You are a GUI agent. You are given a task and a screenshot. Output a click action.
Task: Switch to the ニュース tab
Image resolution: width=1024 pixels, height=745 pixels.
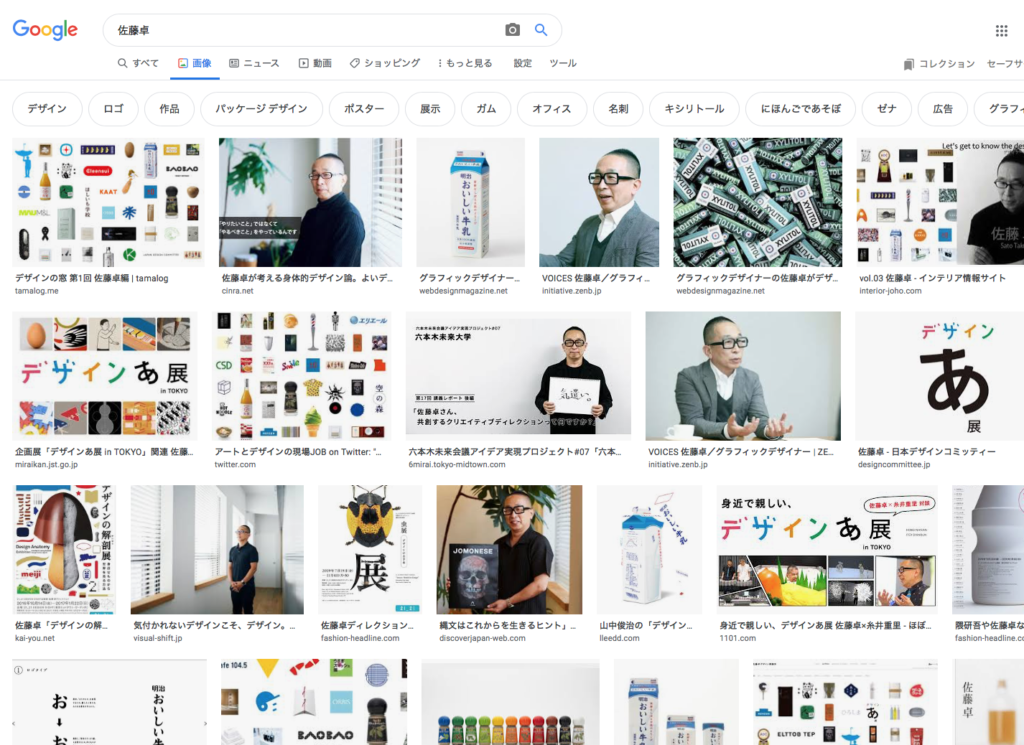(254, 63)
